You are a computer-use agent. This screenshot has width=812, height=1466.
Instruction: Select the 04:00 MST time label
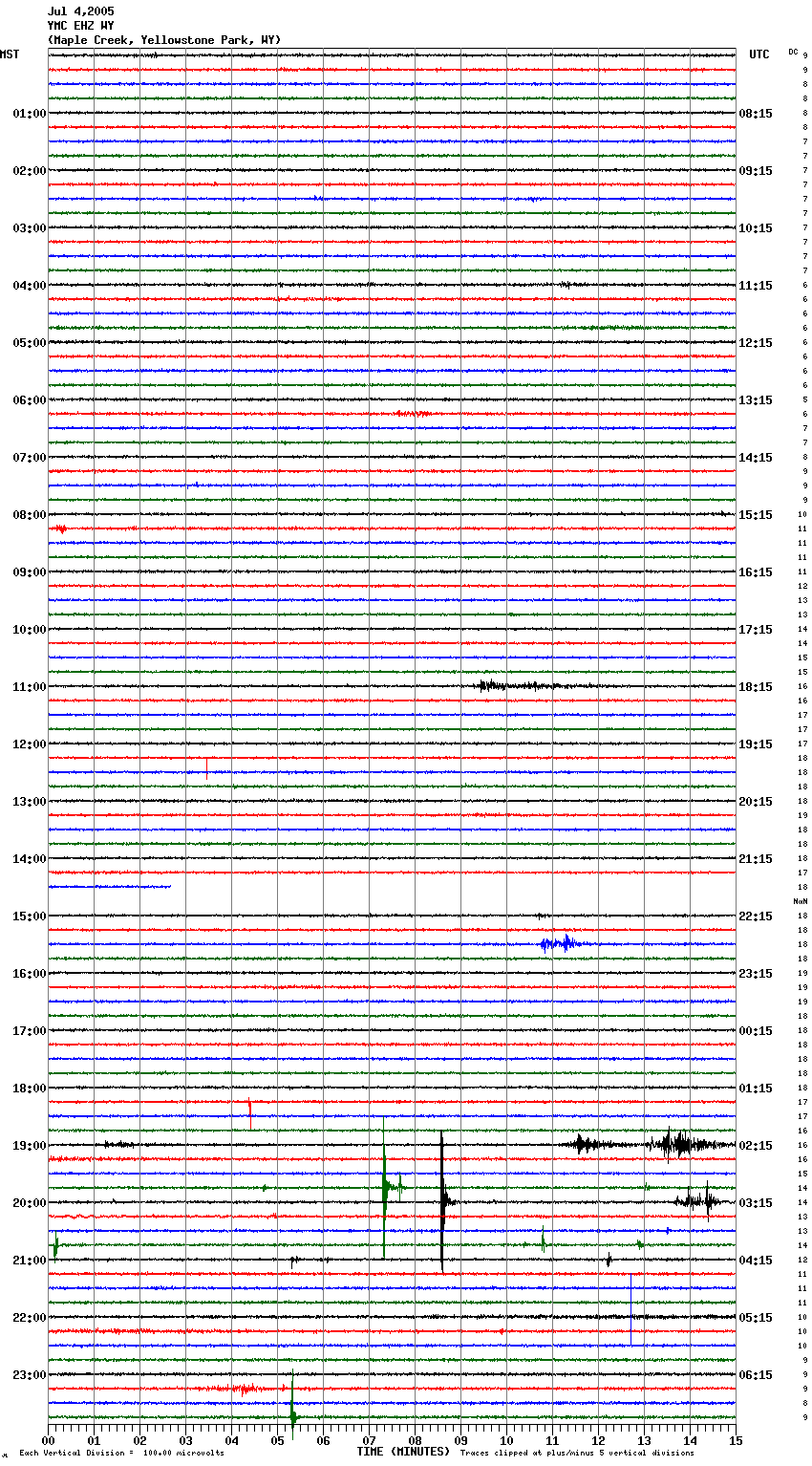click(30, 286)
